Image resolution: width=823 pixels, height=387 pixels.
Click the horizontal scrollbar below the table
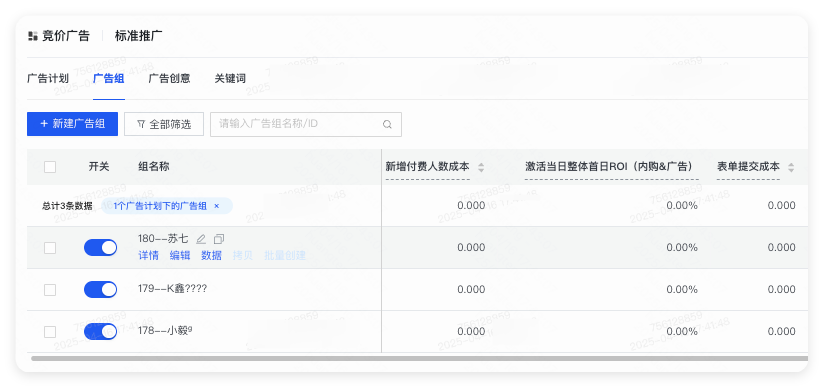pyautogui.click(x=419, y=359)
